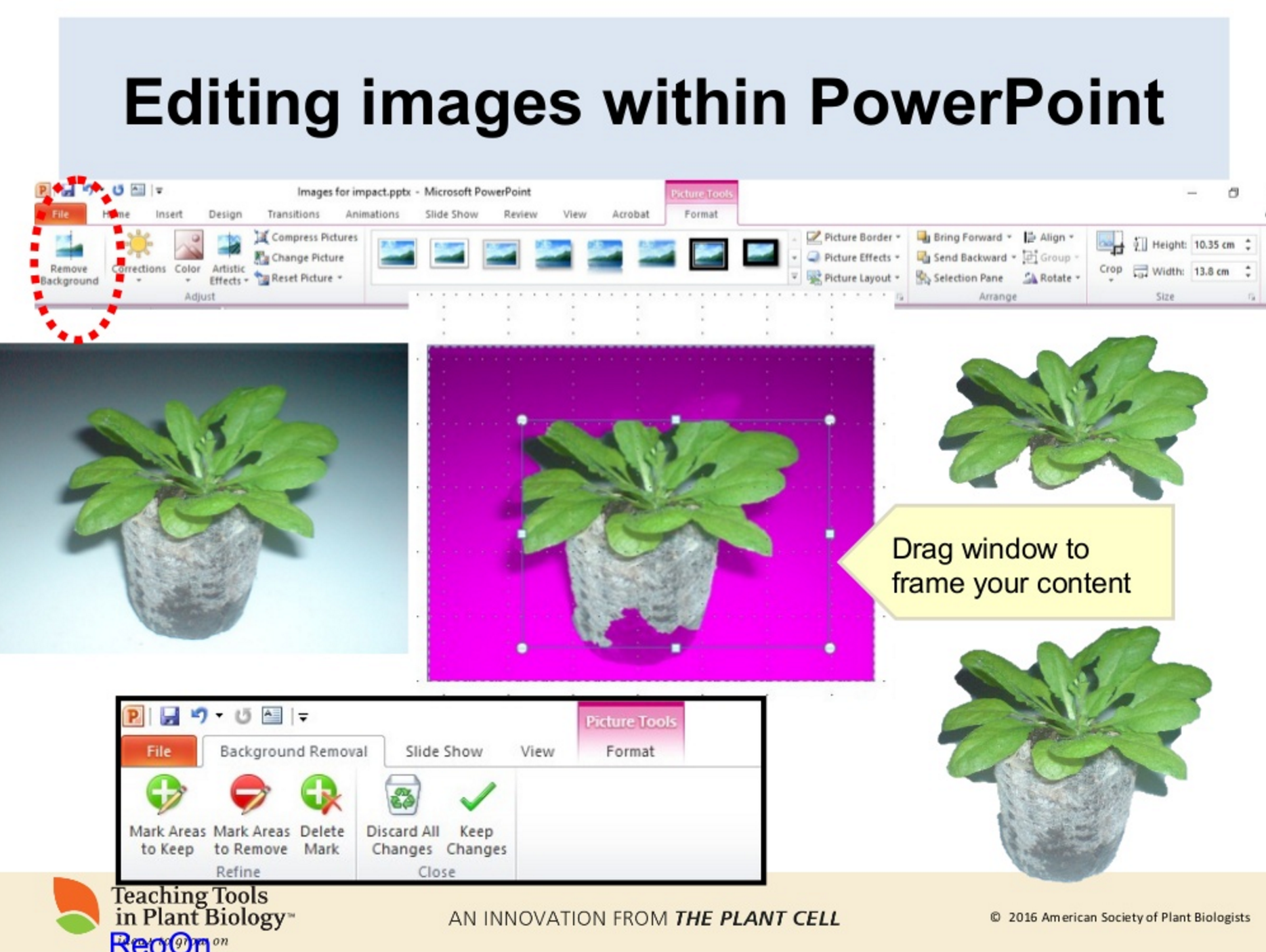
Task: Click the Crop tool icon
Action: (x=1110, y=244)
